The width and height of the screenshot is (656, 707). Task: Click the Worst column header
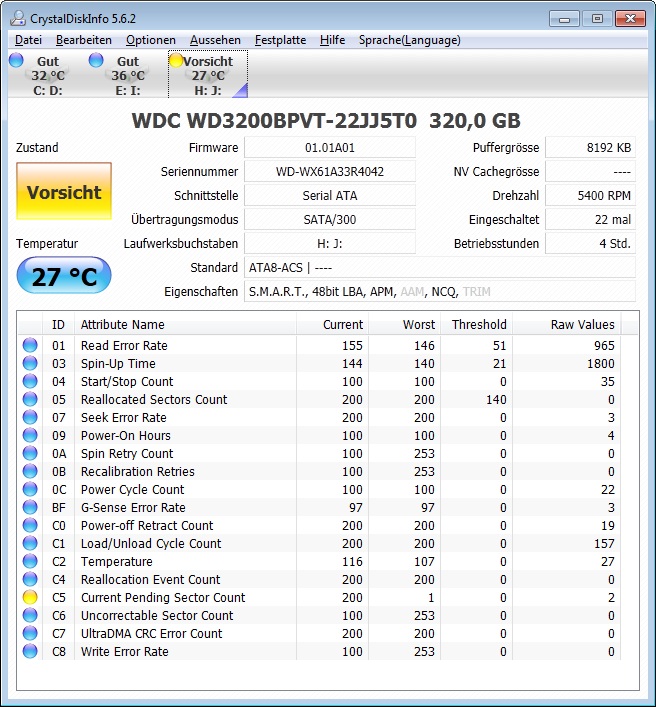pyautogui.click(x=404, y=324)
